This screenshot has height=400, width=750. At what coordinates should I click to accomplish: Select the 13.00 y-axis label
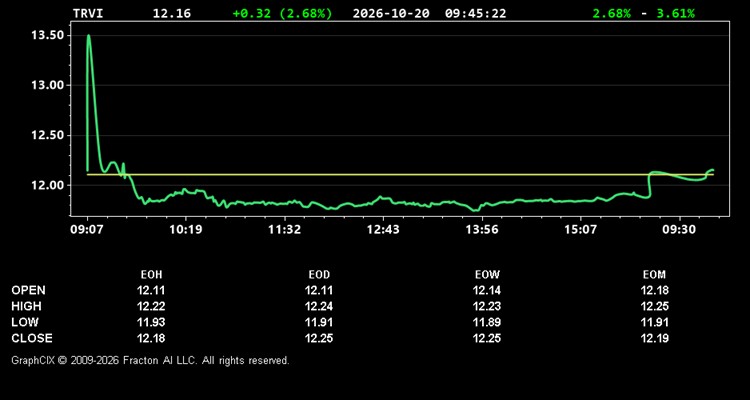point(47,86)
